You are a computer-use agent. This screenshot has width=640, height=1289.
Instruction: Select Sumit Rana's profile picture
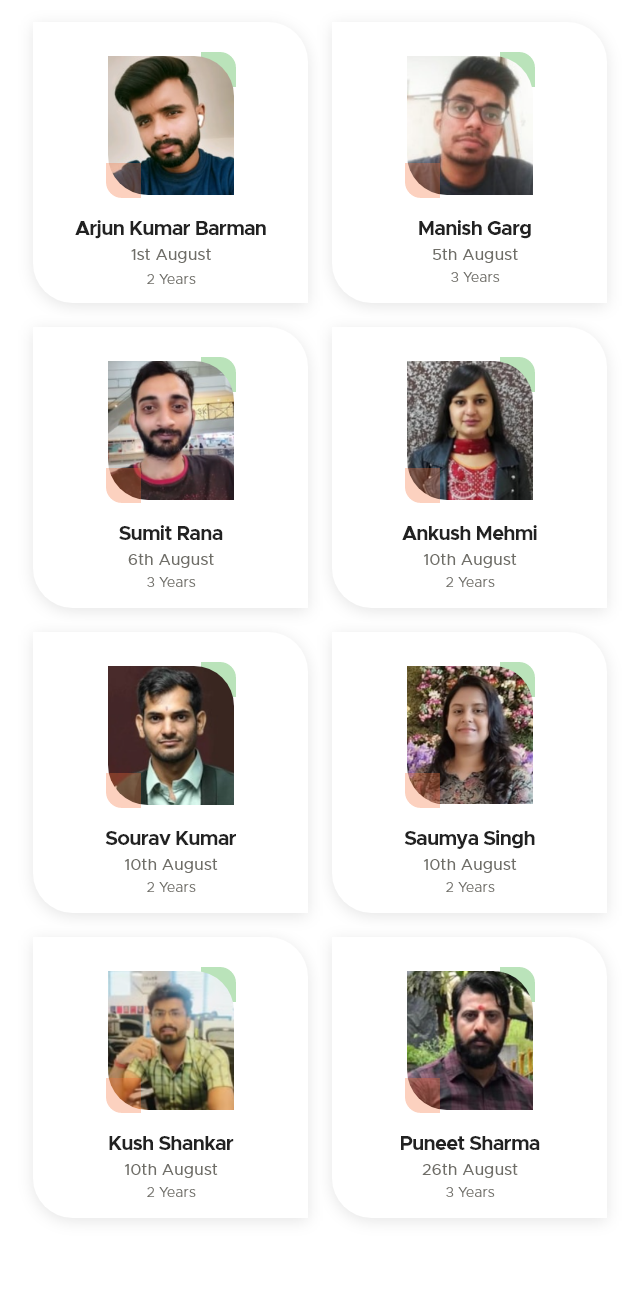point(171,430)
